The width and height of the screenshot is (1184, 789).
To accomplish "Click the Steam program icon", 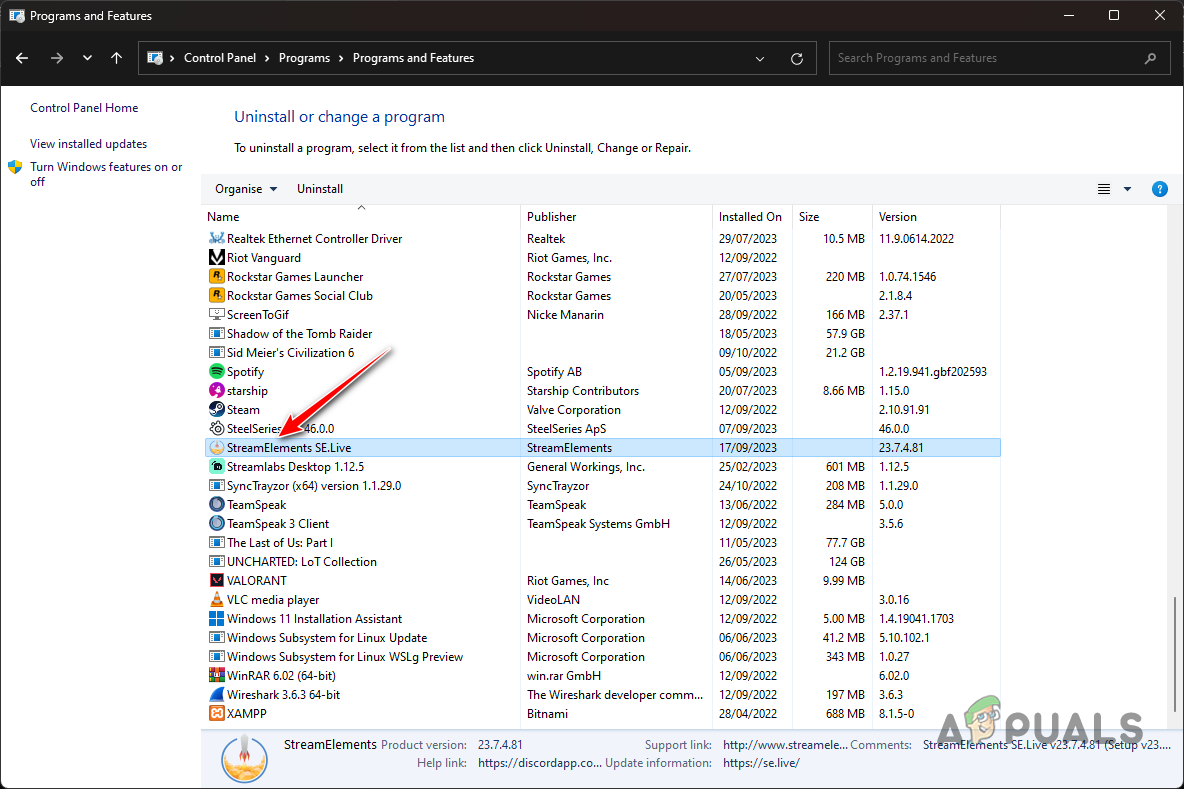I will coord(217,409).
